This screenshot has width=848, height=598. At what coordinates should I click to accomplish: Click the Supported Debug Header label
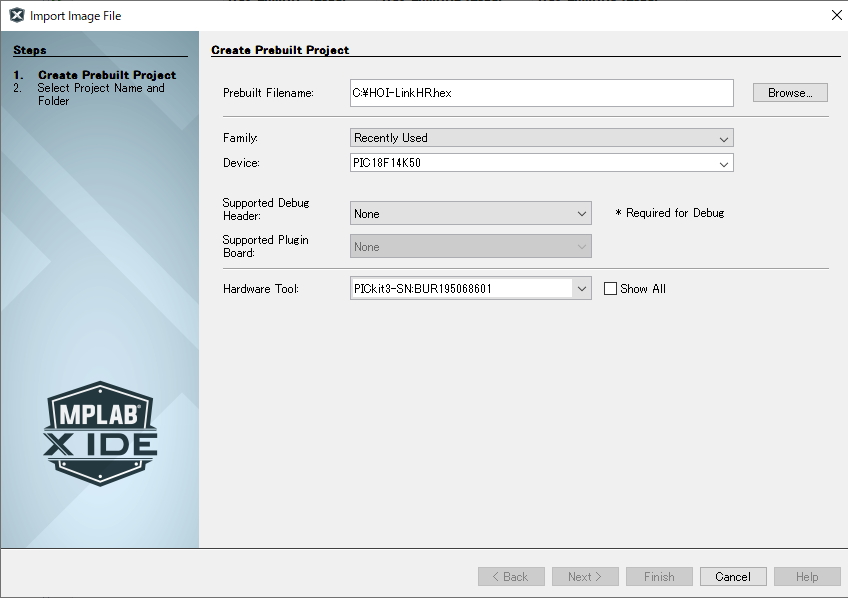coord(266,209)
